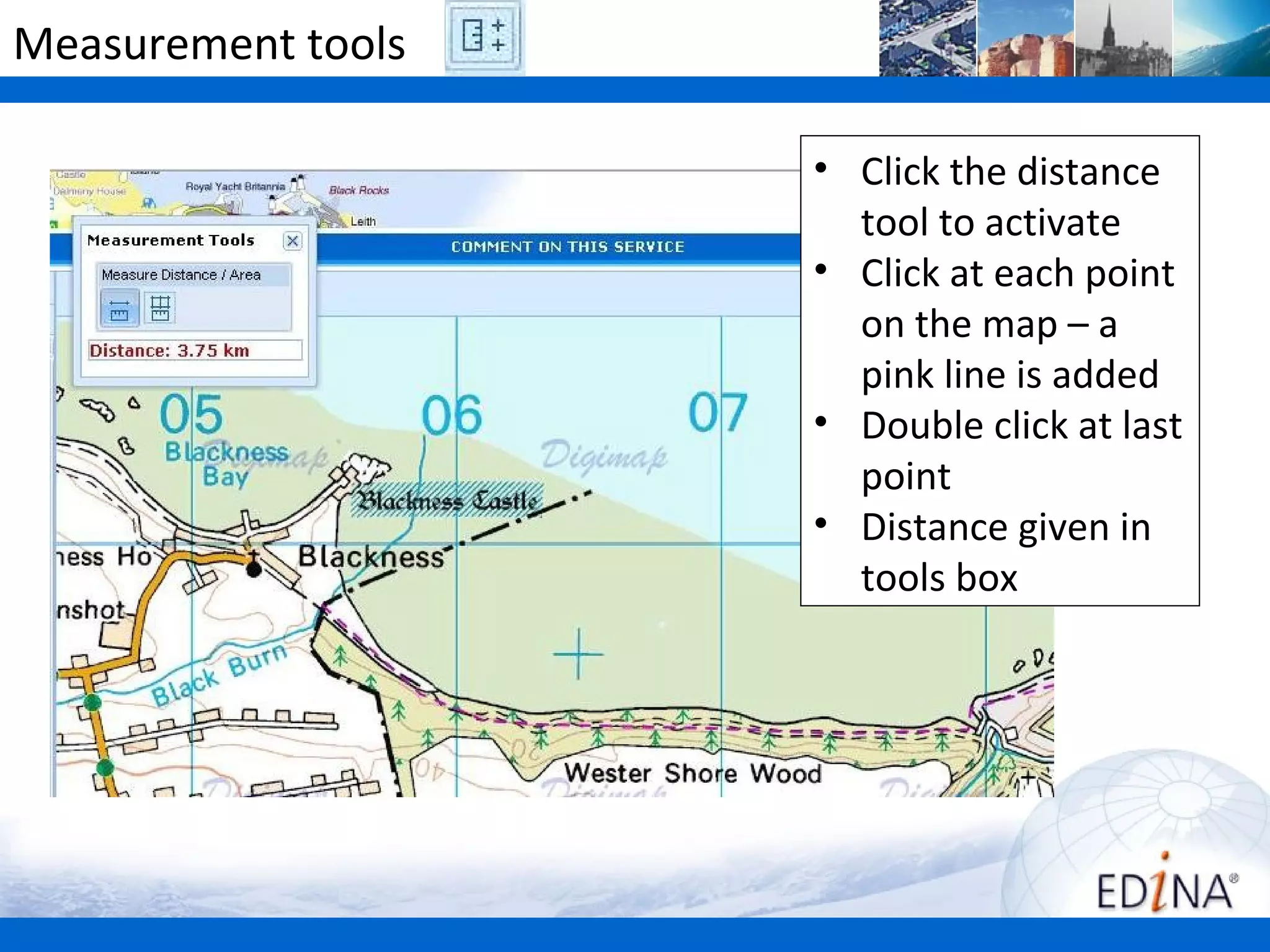Click the ocean wave thumbnail in header
1270x952 pixels.
1221,38
